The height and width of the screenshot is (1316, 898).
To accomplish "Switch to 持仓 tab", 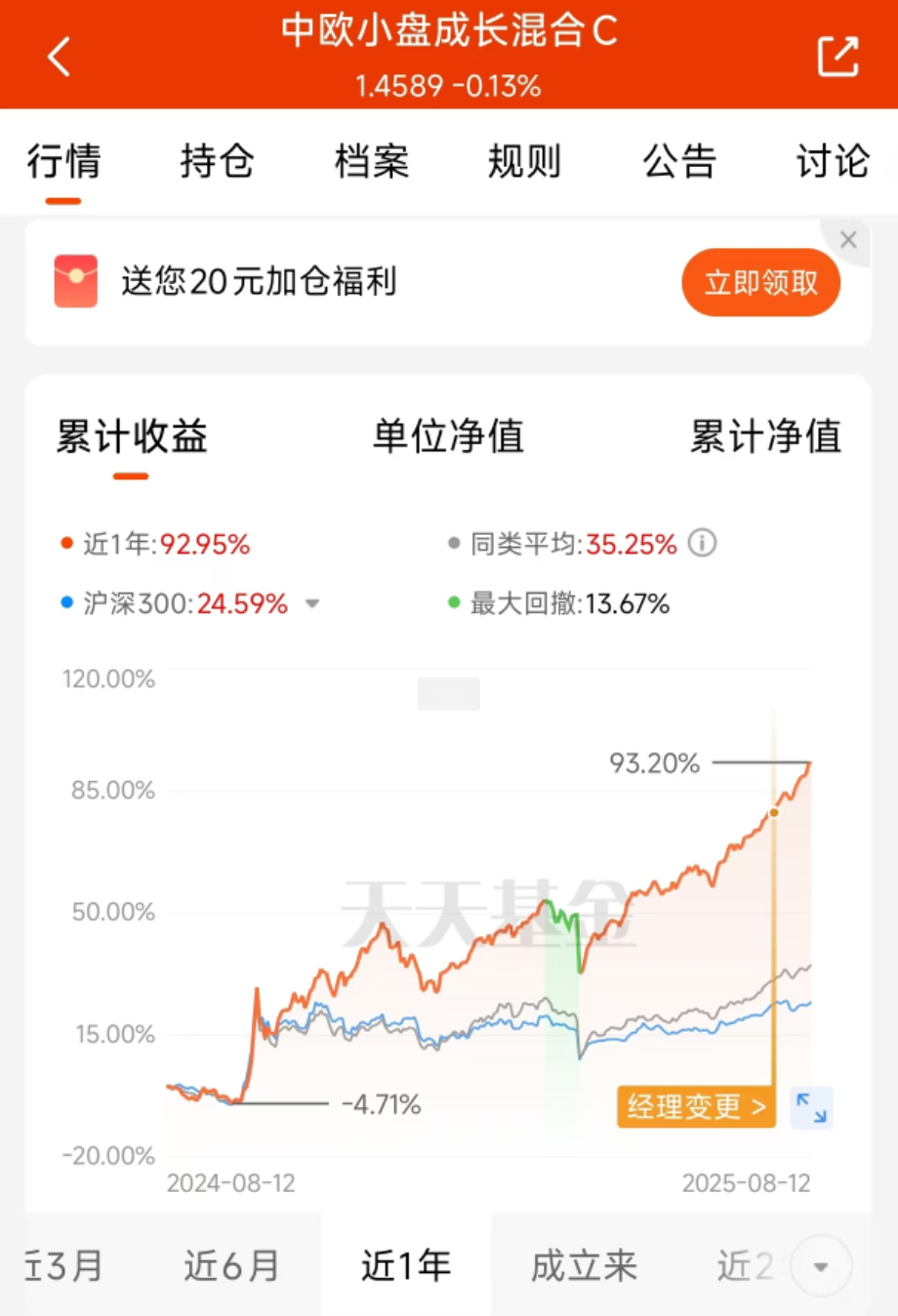I will coord(218,161).
